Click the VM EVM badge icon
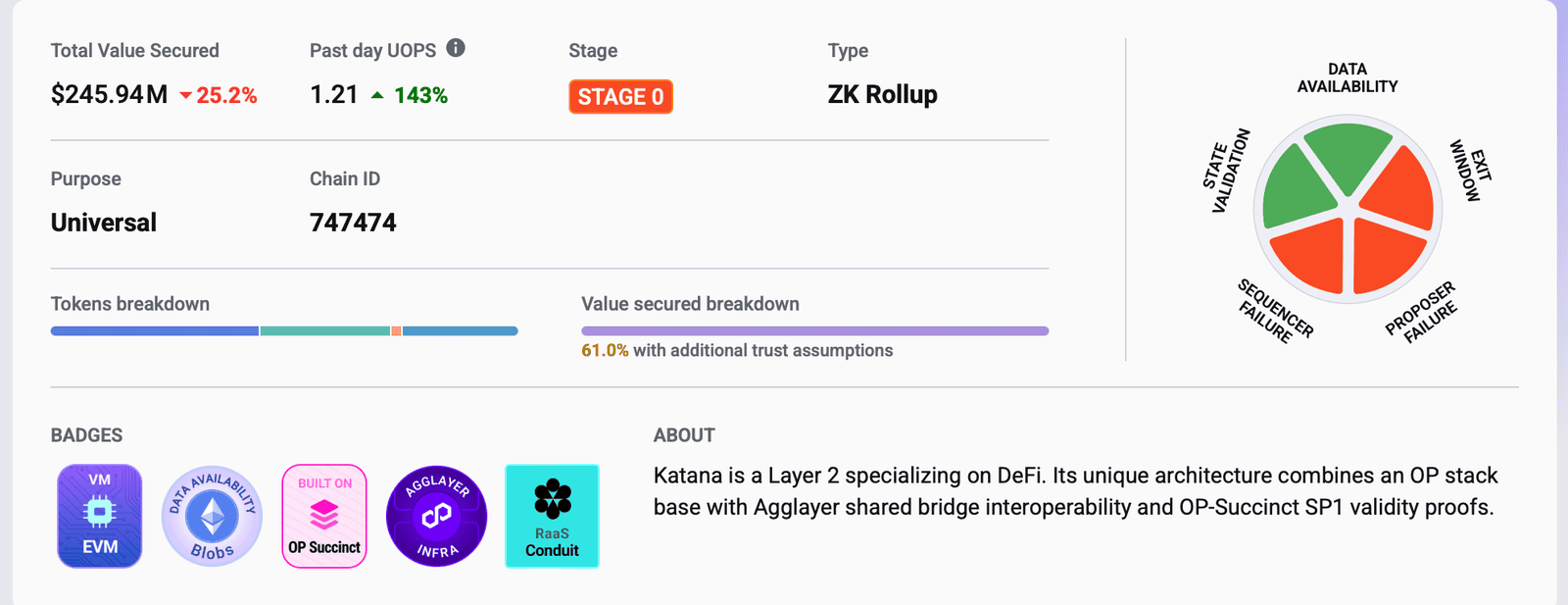 point(98,515)
